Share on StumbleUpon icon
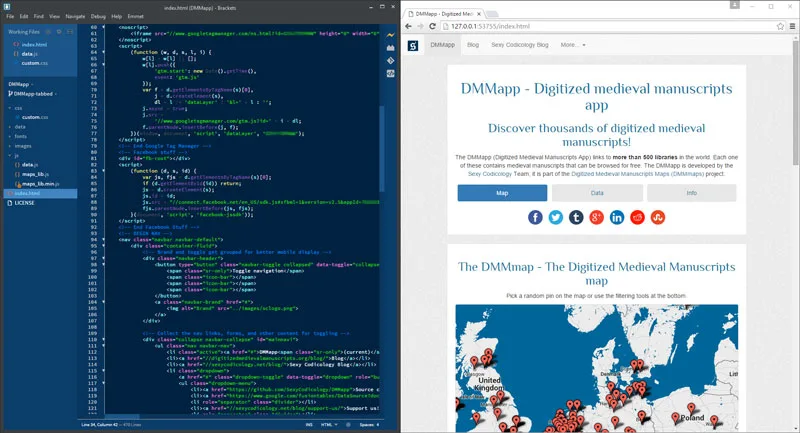 [658, 217]
